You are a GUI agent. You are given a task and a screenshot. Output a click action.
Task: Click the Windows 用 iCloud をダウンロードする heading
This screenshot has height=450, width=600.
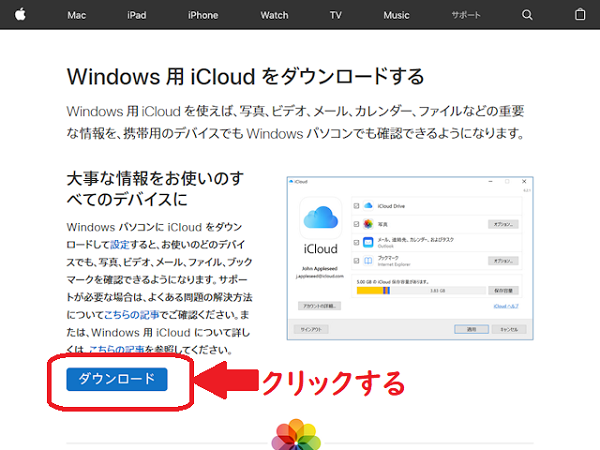245,76
